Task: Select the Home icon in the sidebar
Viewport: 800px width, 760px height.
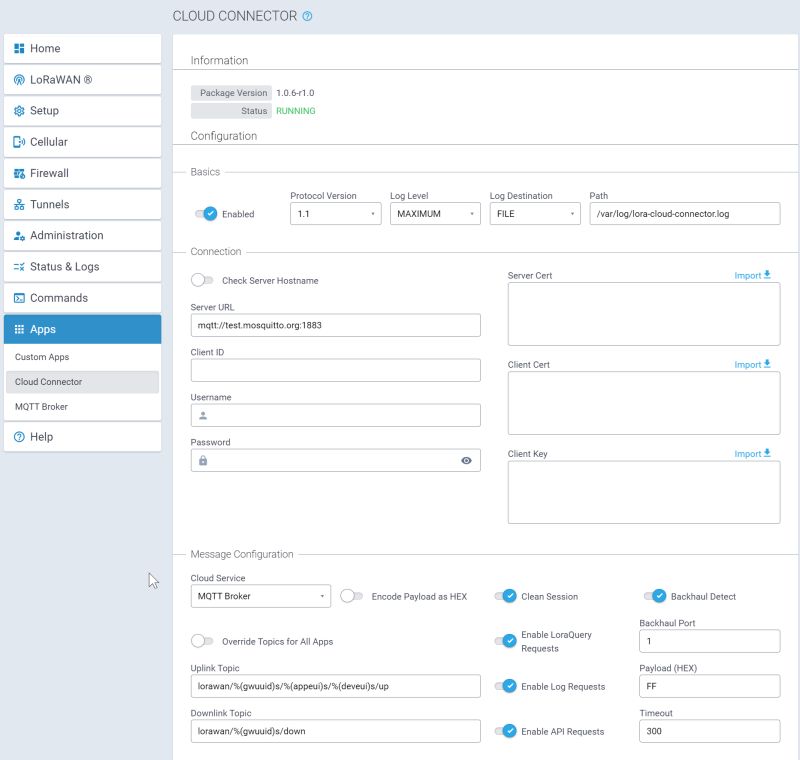Action: tap(18, 48)
